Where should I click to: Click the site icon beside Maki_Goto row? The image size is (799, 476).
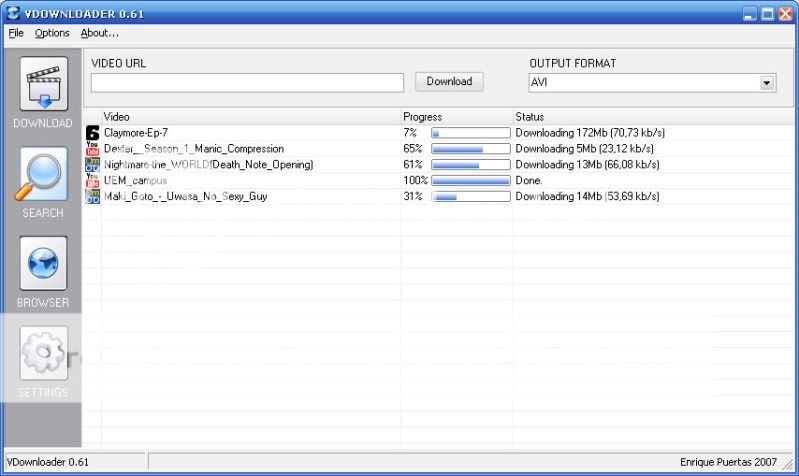(93, 196)
